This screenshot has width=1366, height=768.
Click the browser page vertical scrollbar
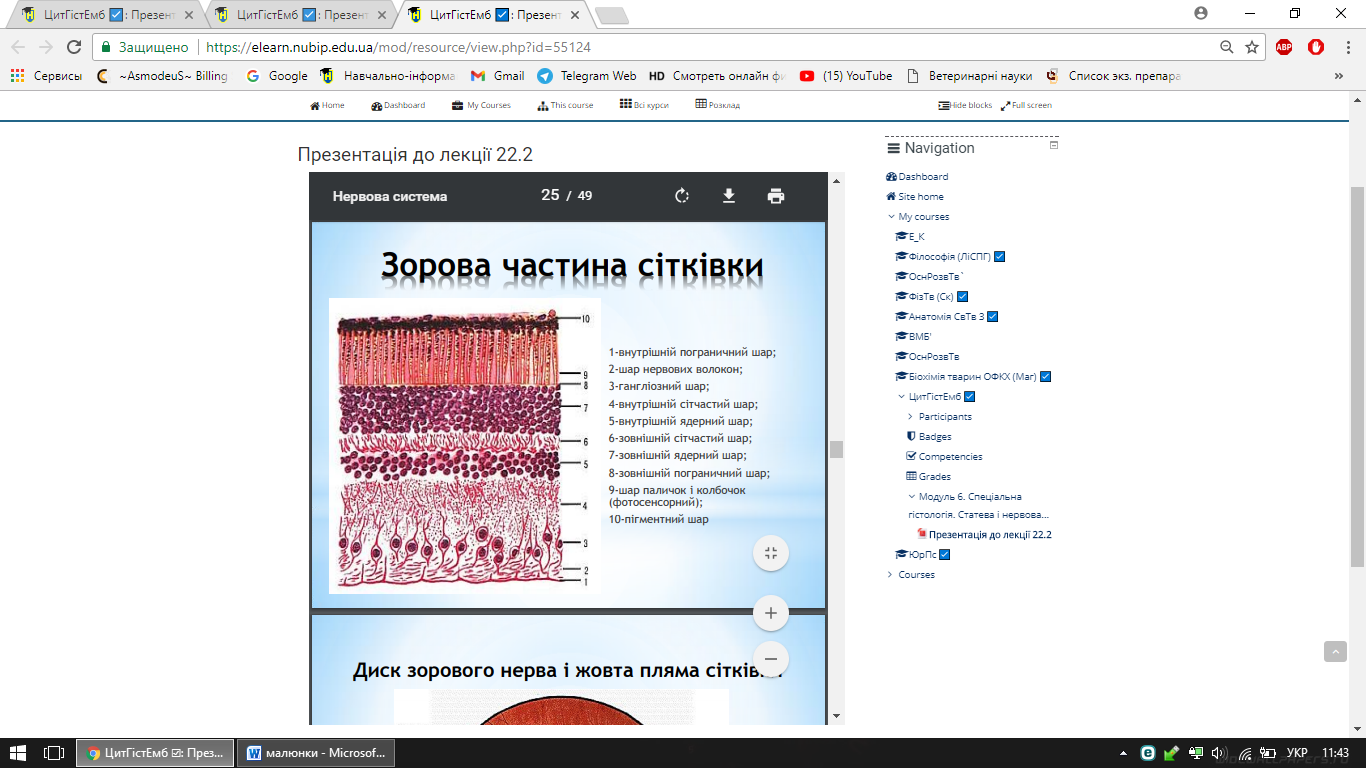click(x=1358, y=375)
